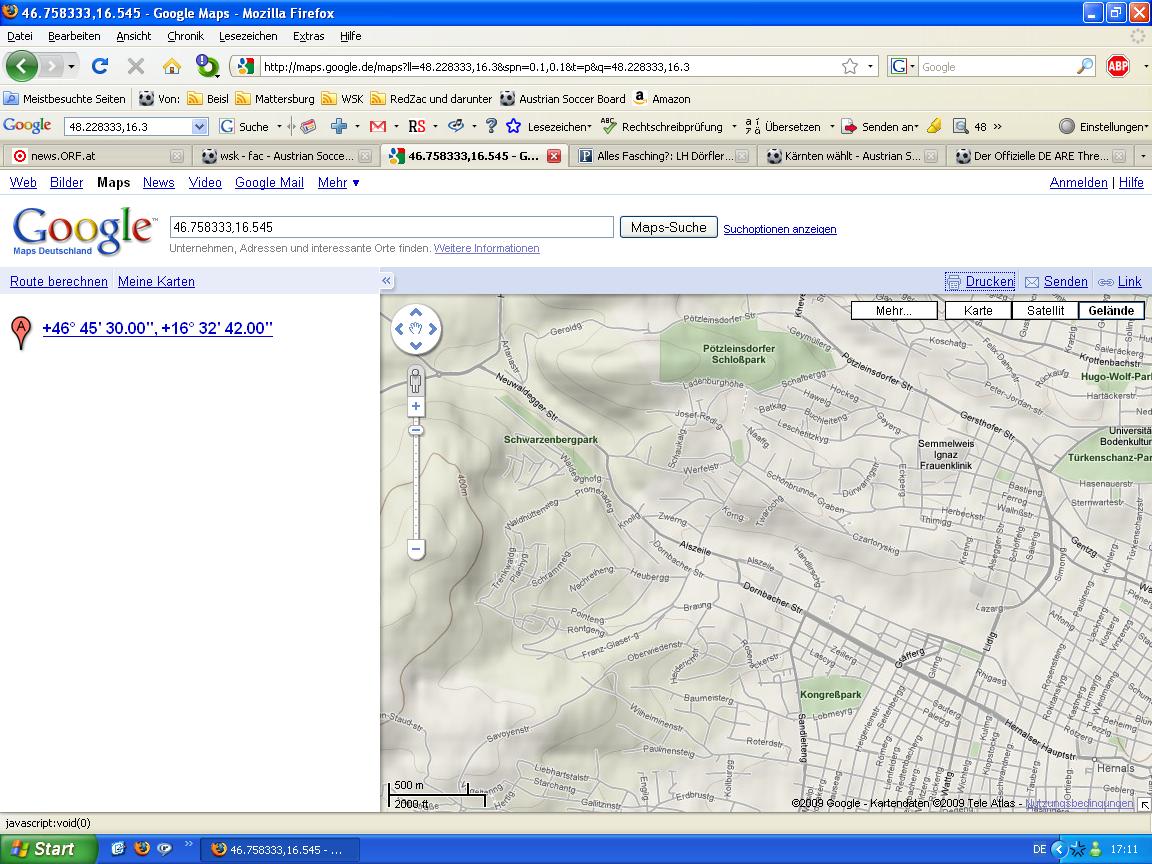Viewport: 1152px width, 864px height.
Task: Run search with the magnifier in Google search box
Action: point(1084,66)
